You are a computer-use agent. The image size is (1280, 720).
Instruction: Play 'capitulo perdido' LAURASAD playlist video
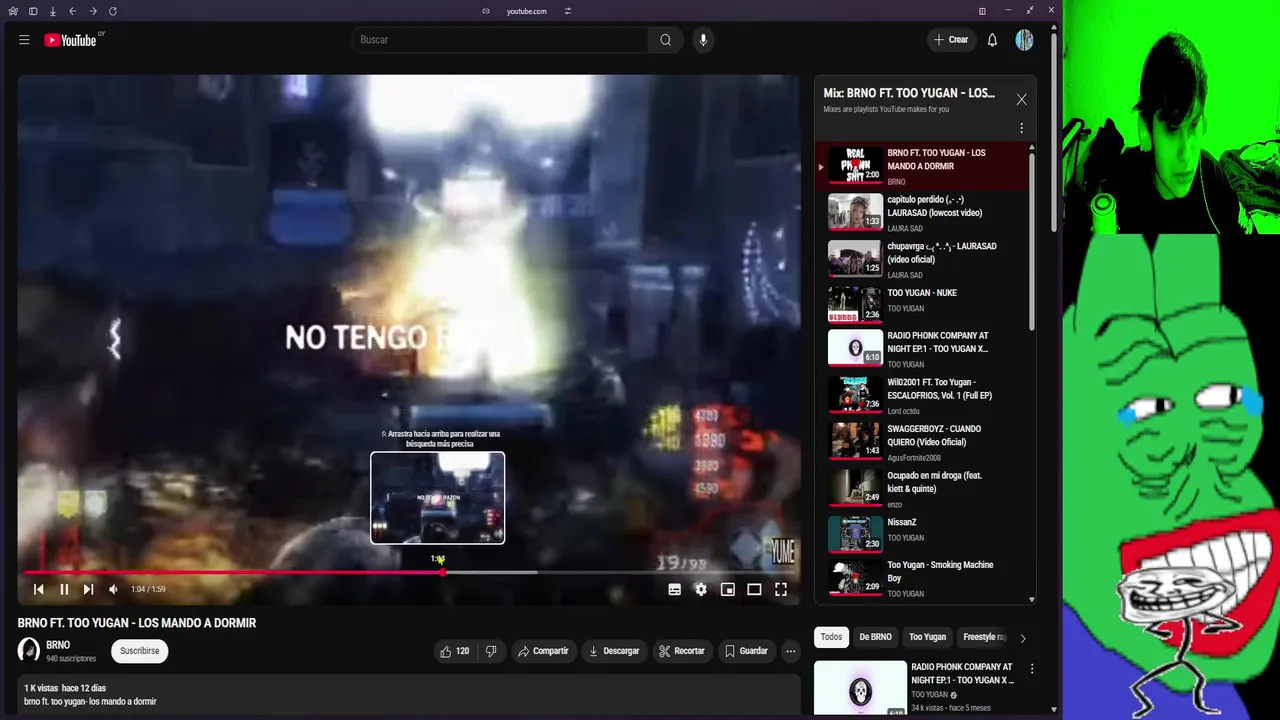coord(922,212)
